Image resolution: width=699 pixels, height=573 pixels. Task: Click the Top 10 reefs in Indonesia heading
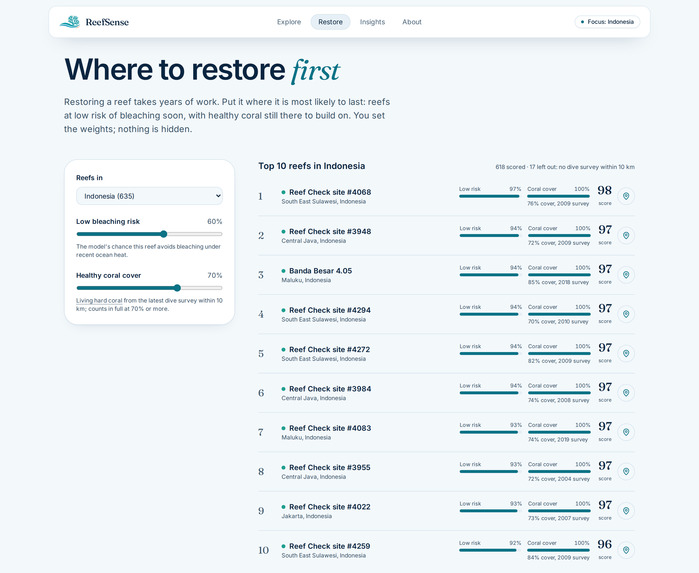click(312, 166)
